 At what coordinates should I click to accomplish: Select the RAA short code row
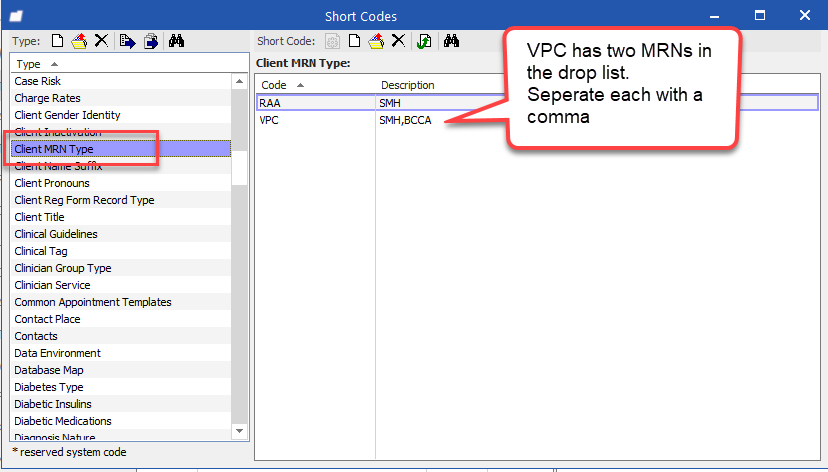(x=537, y=103)
